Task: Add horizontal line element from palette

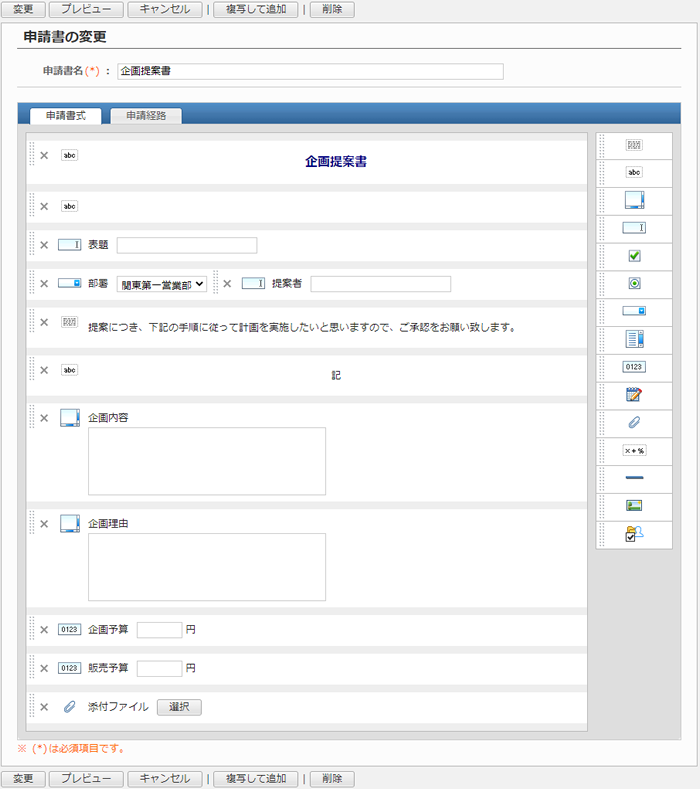Action: pos(634,478)
